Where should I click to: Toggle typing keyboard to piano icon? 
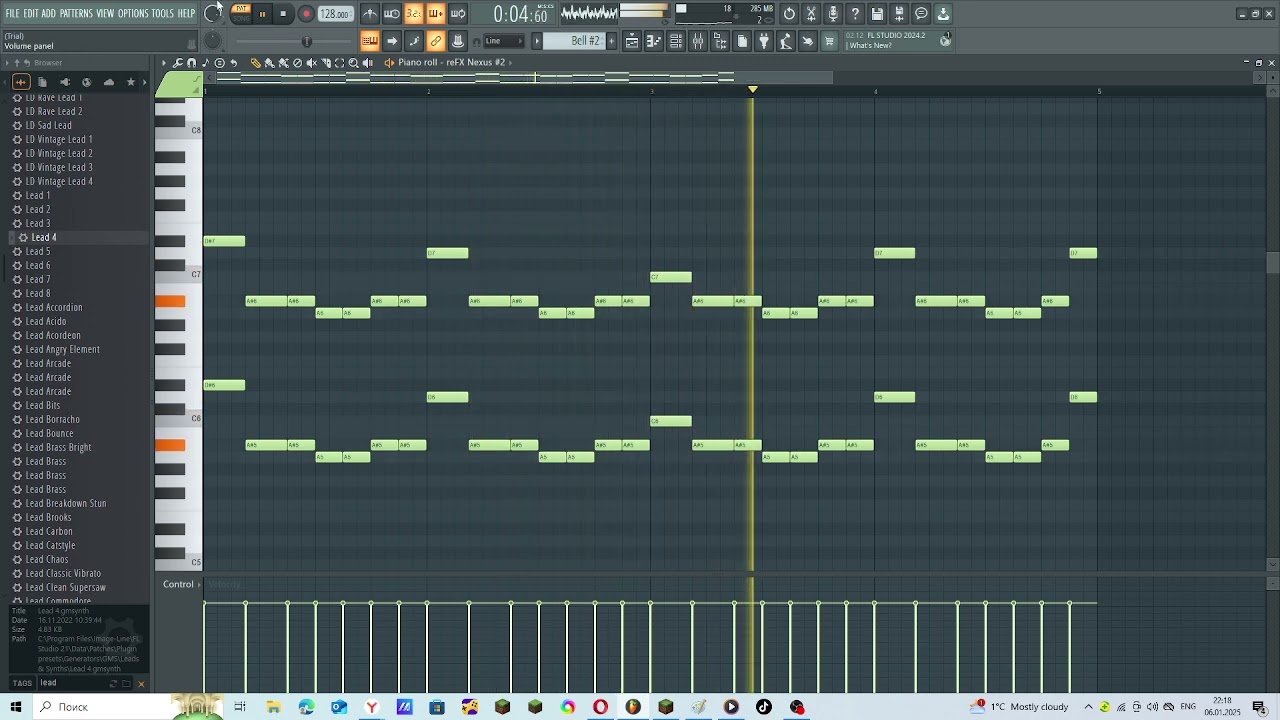click(x=370, y=41)
